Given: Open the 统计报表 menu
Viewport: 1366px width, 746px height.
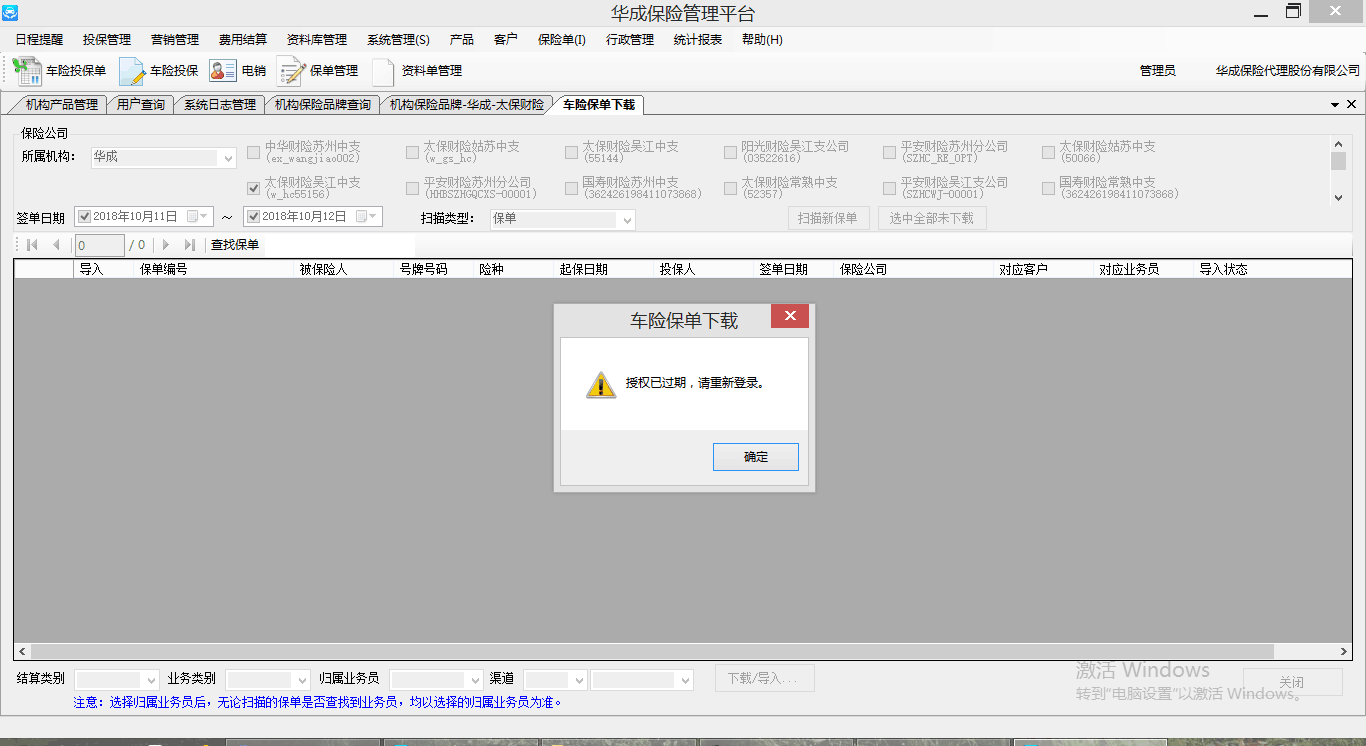Looking at the screenshot, I should (x=698, y=40).
